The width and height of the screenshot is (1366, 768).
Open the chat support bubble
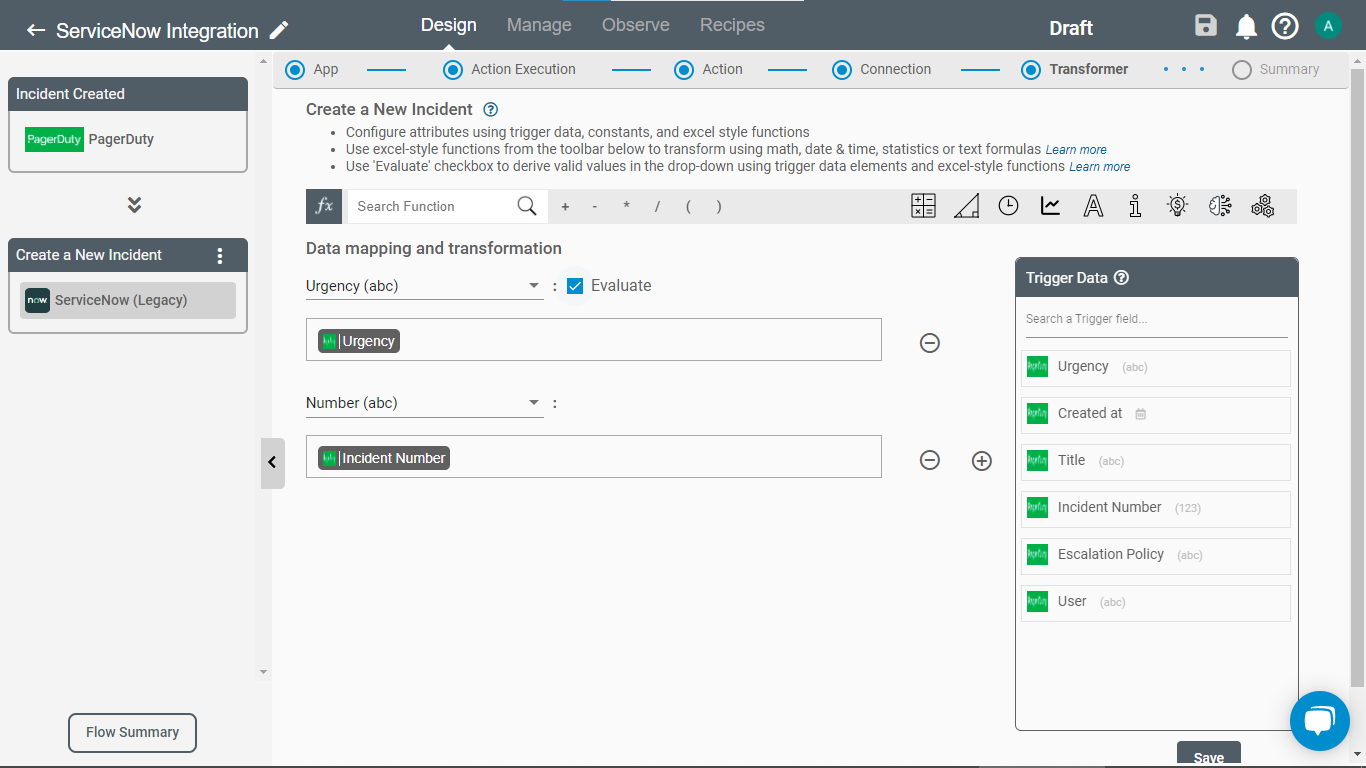pos(1320,720)
